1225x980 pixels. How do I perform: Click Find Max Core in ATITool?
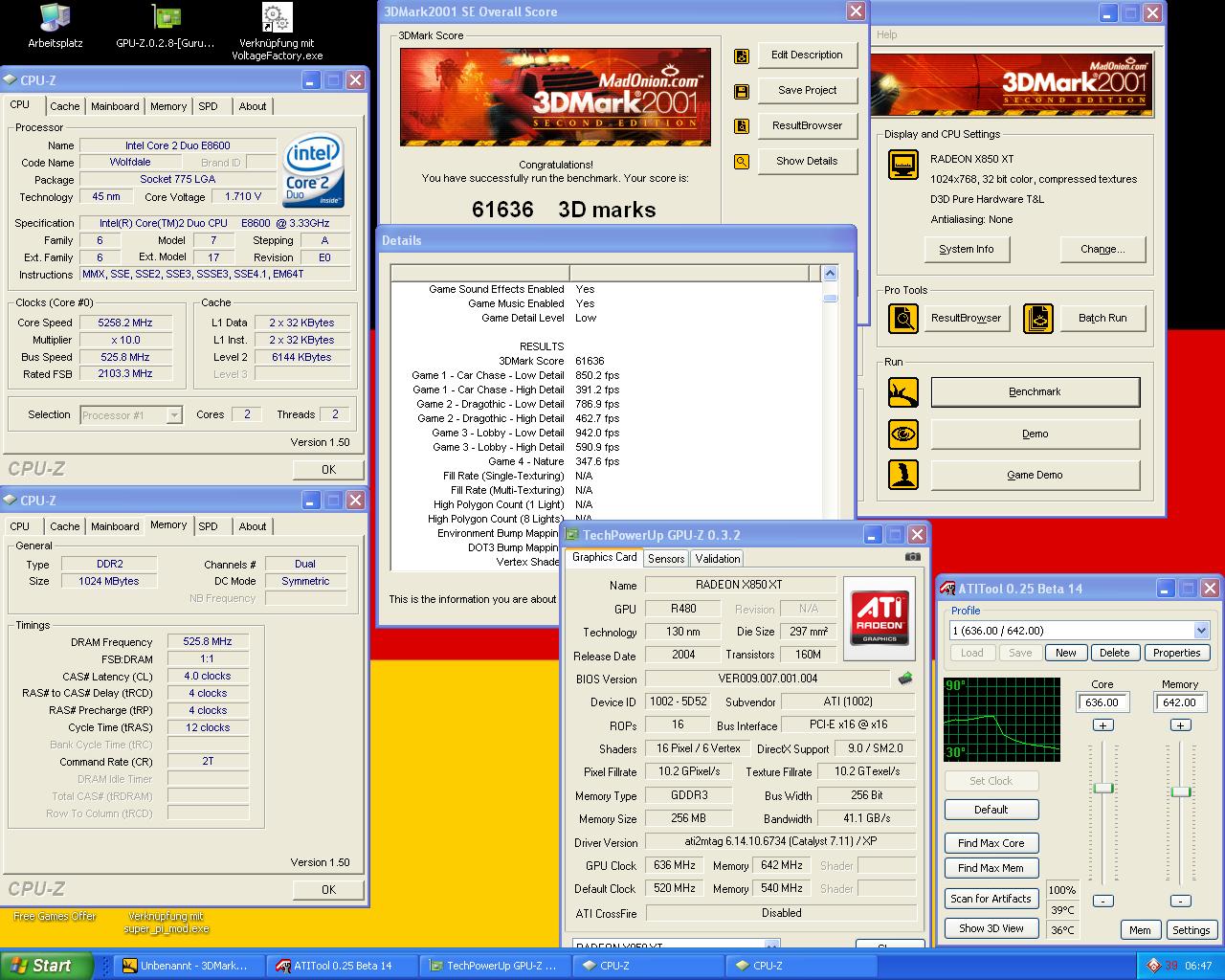[x=991, y=843]
